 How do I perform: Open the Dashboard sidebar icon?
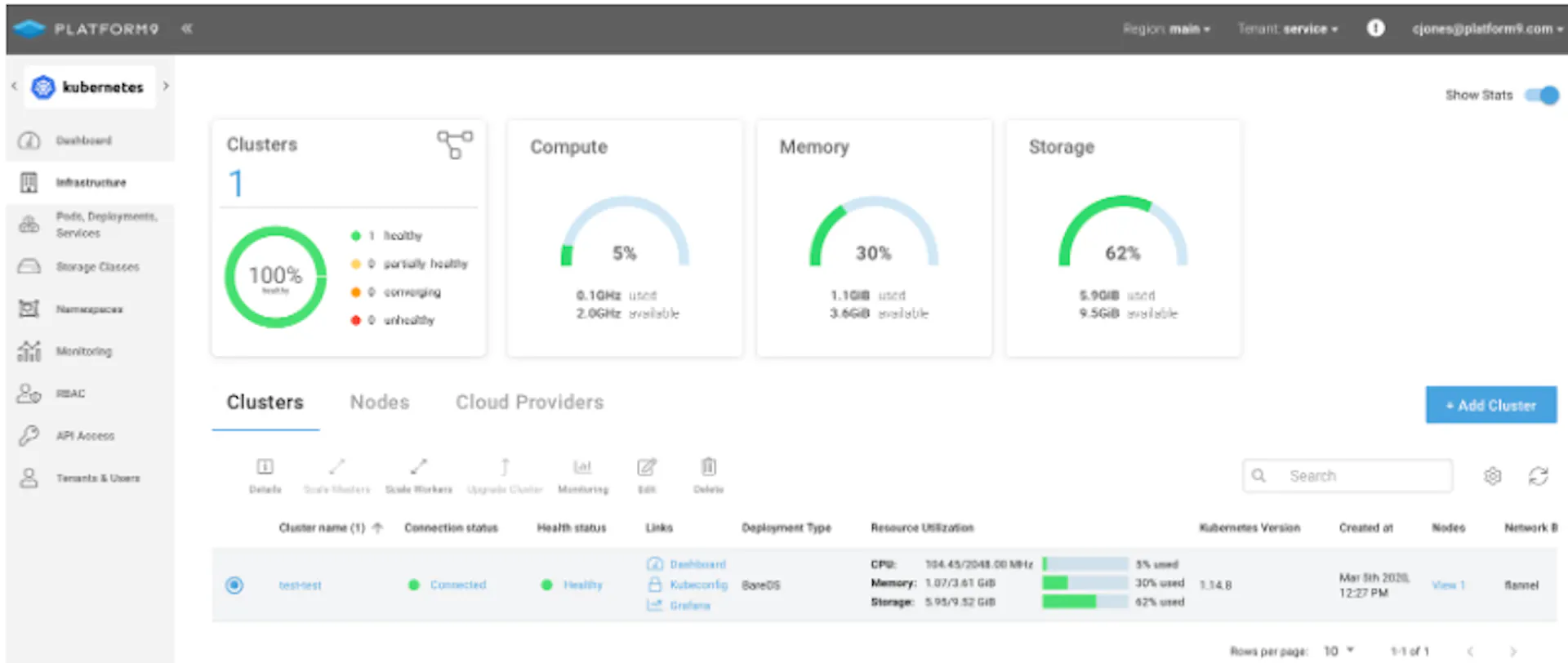[x=29, y=140]
